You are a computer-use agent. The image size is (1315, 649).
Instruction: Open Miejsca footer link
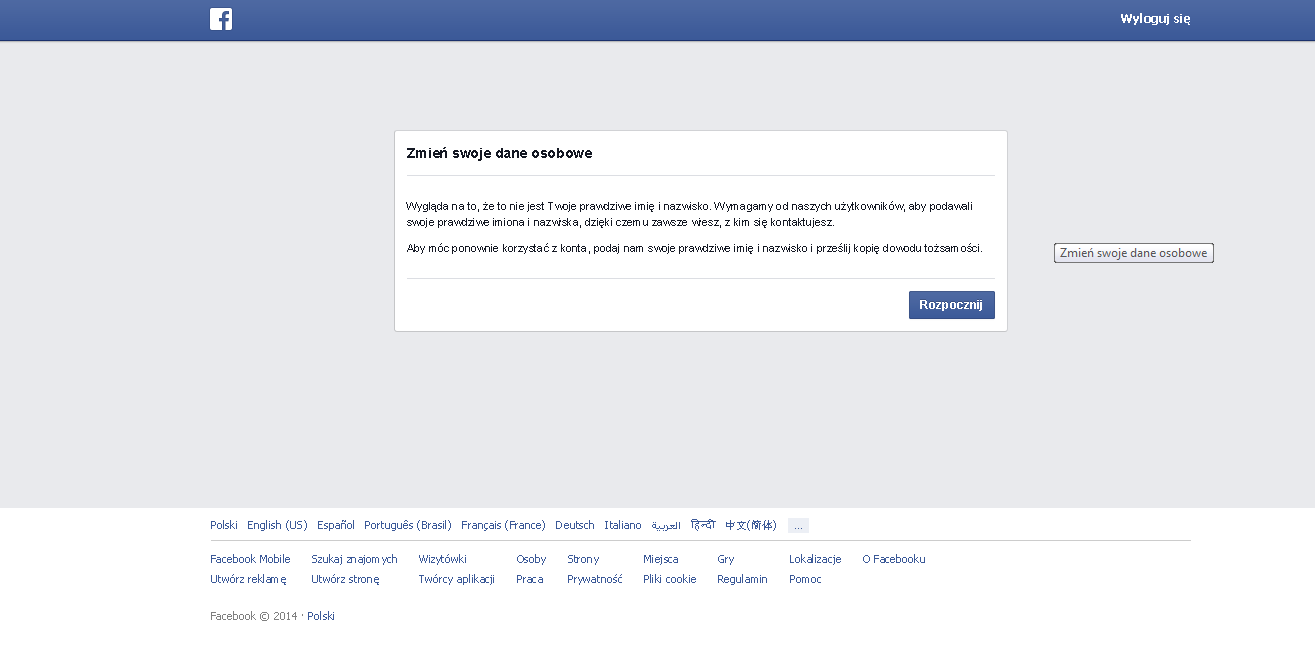pyautogui.click(x=661, y=559)
